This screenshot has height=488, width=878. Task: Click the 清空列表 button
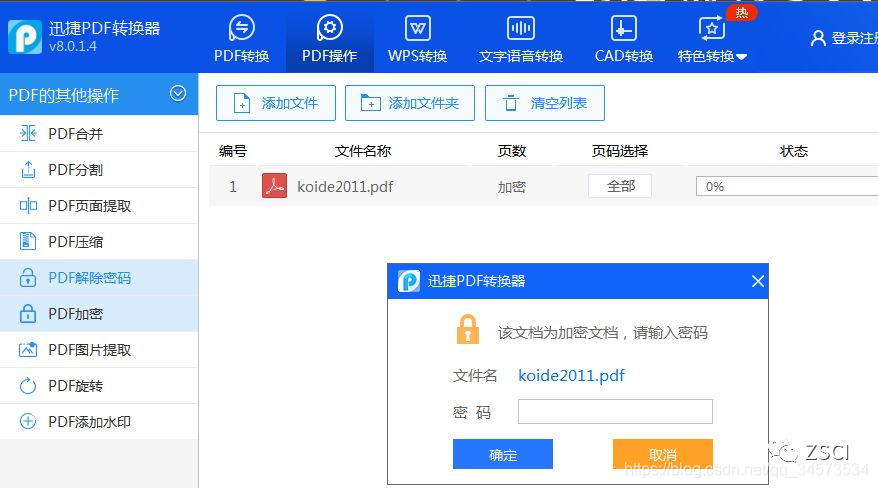pyautogui.click(x=545, y=103)
